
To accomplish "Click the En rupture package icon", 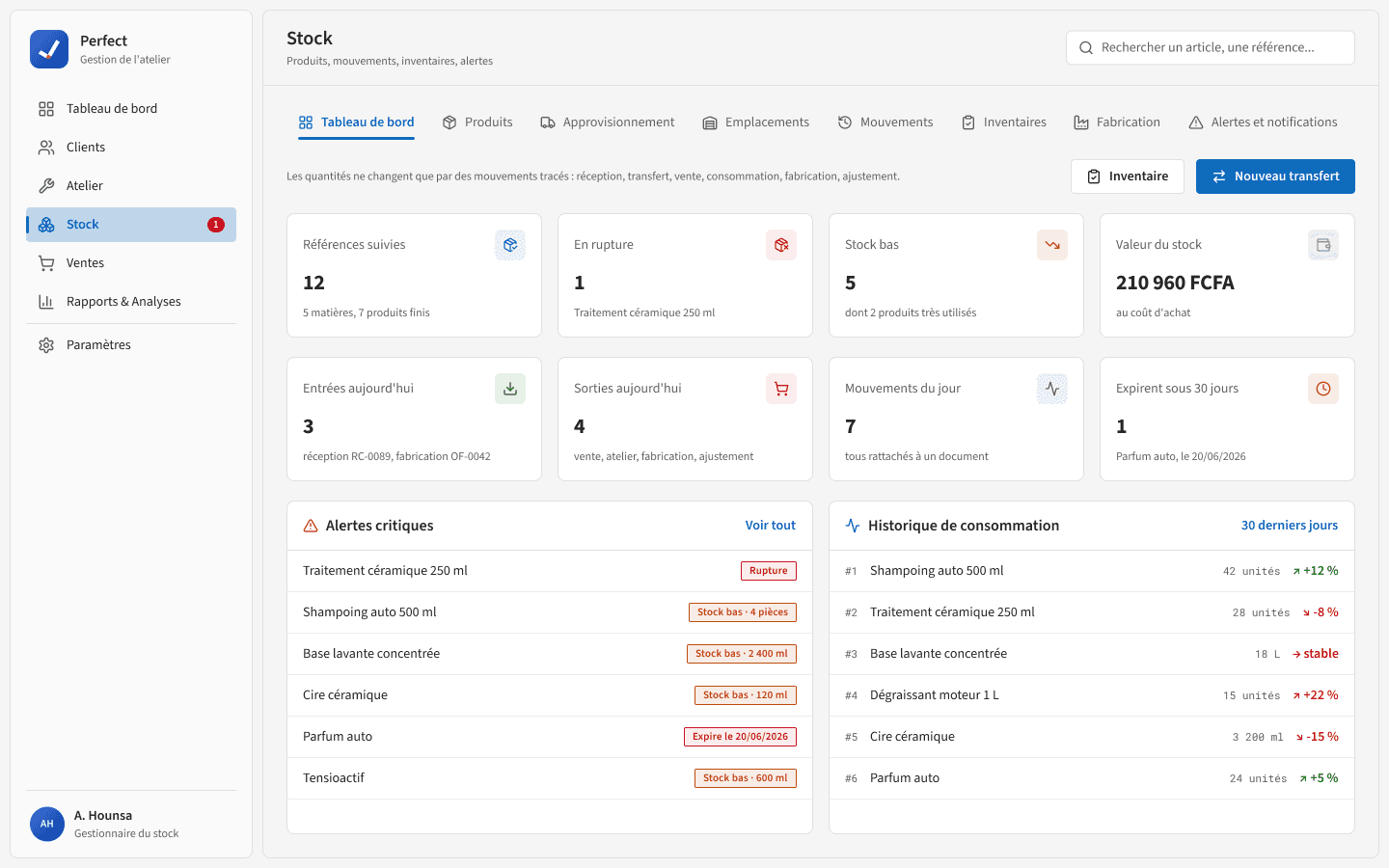I will [x=781, y=245].
